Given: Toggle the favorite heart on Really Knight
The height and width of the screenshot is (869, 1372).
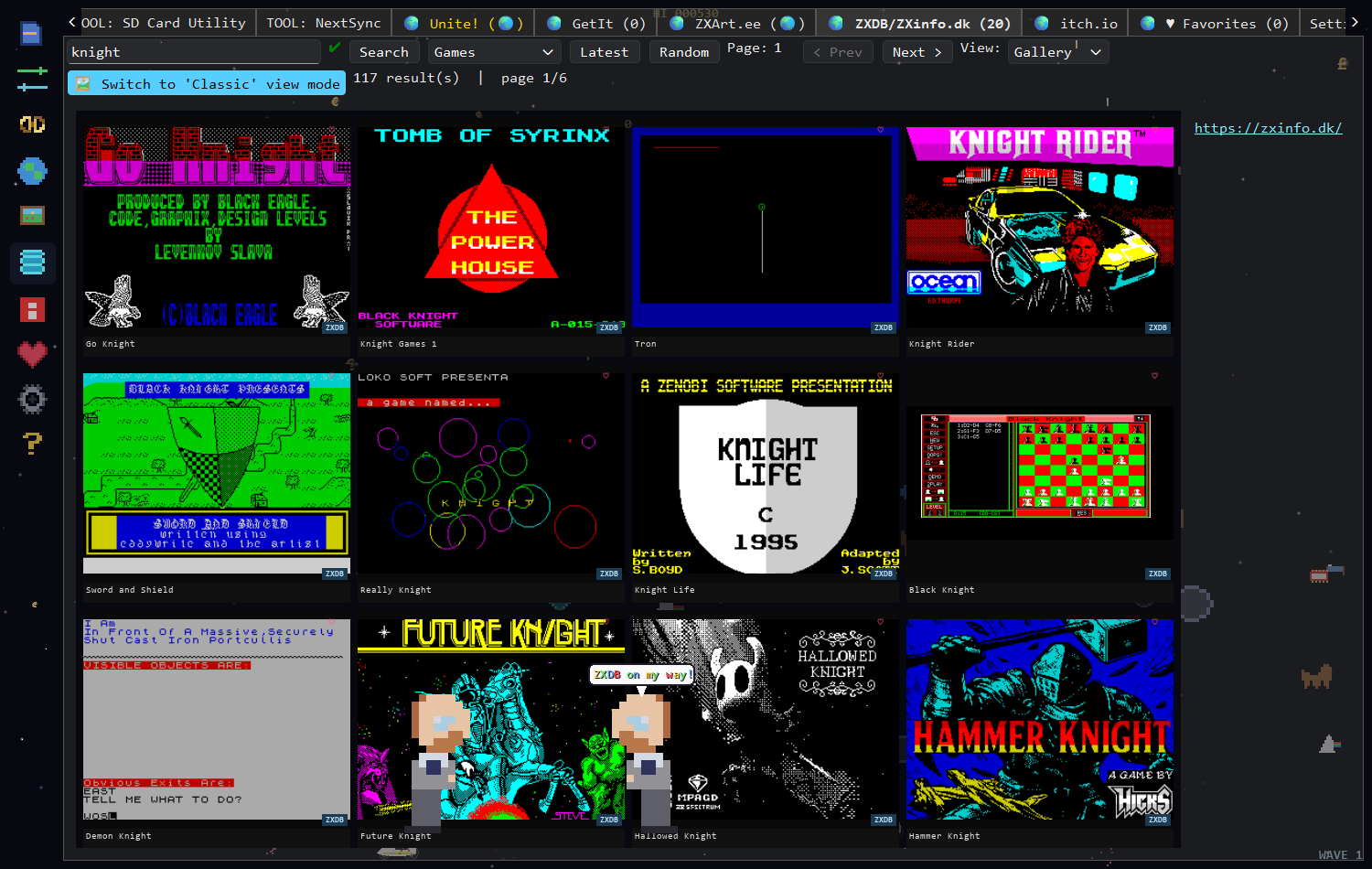Looking at the screenshot, I should pos(606,376).
